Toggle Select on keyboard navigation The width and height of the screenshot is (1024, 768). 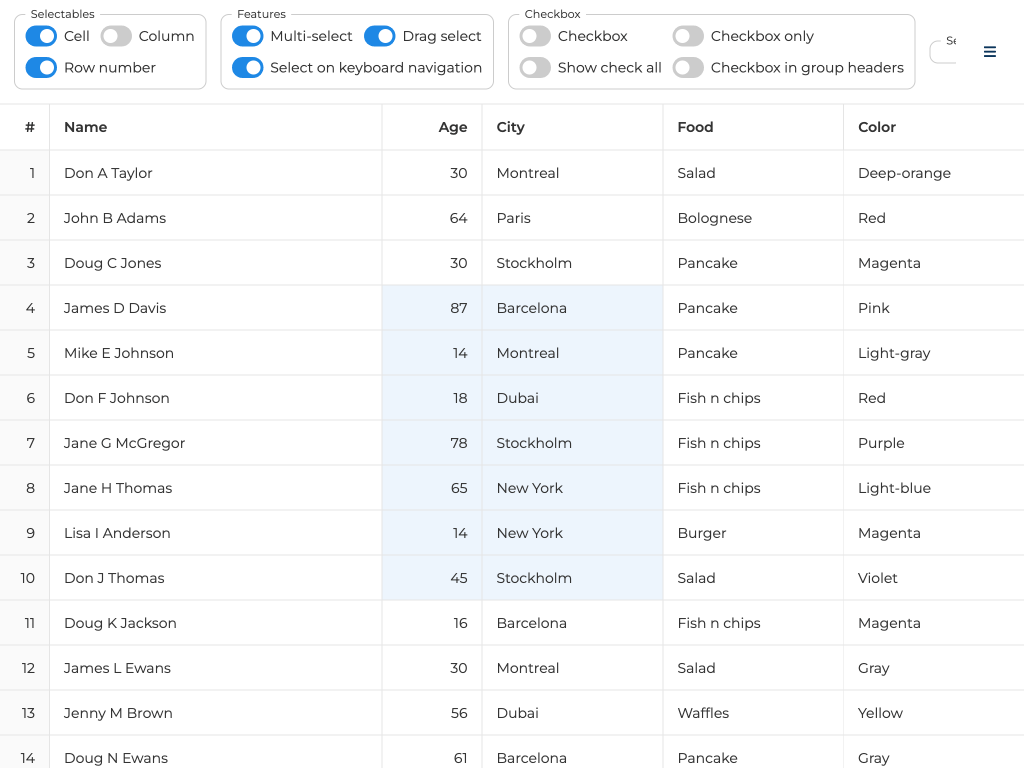pyautogui.click(x=247, y=68)
